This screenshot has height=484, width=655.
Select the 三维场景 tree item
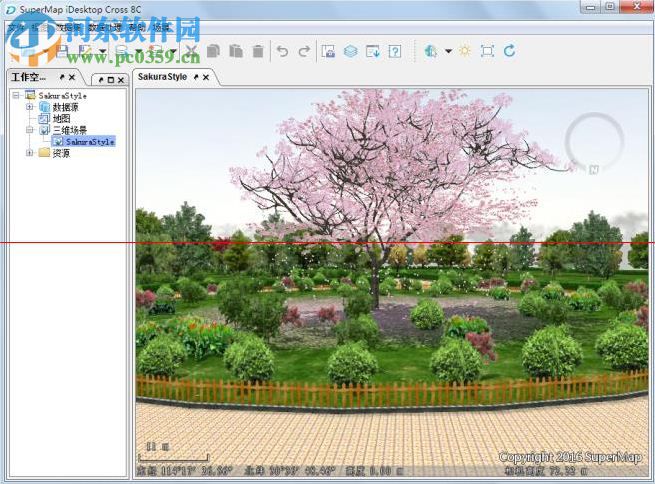tap(70, 130)
